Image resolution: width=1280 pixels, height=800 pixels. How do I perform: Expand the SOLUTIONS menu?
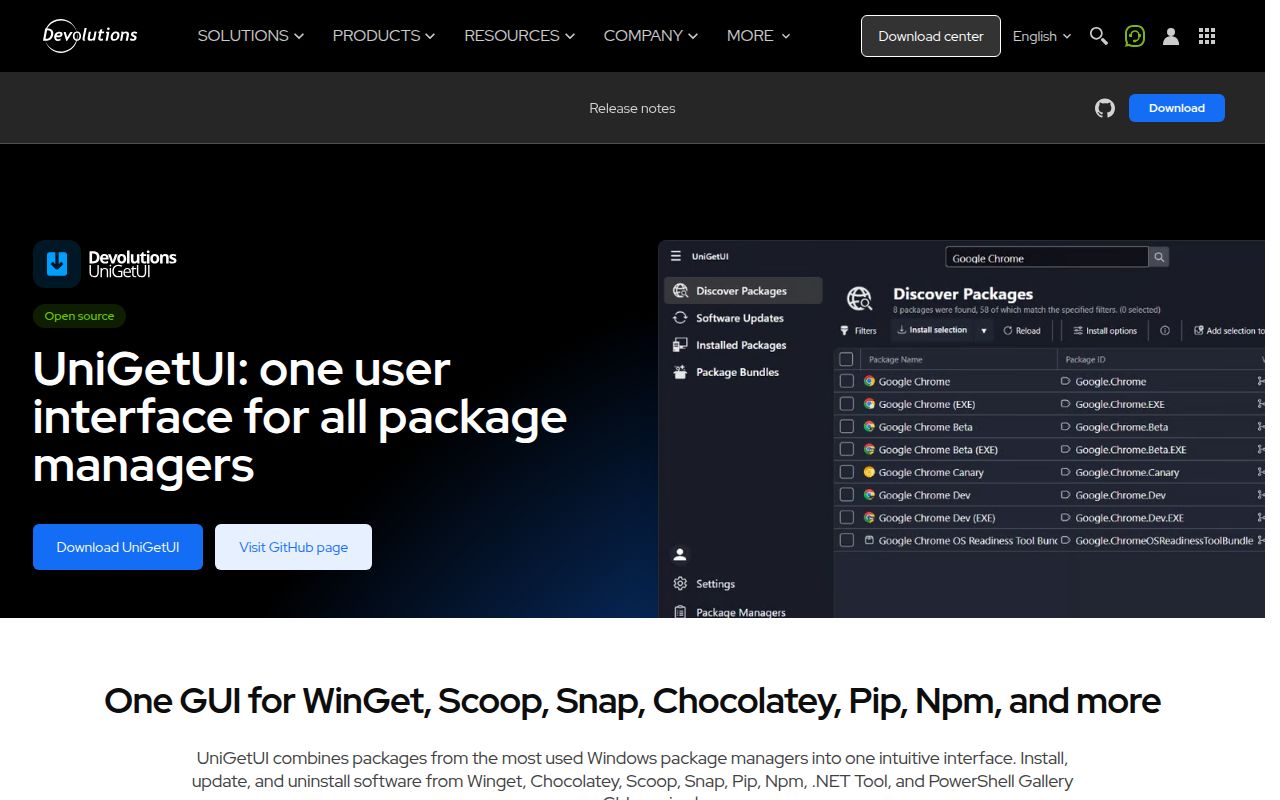250,36
